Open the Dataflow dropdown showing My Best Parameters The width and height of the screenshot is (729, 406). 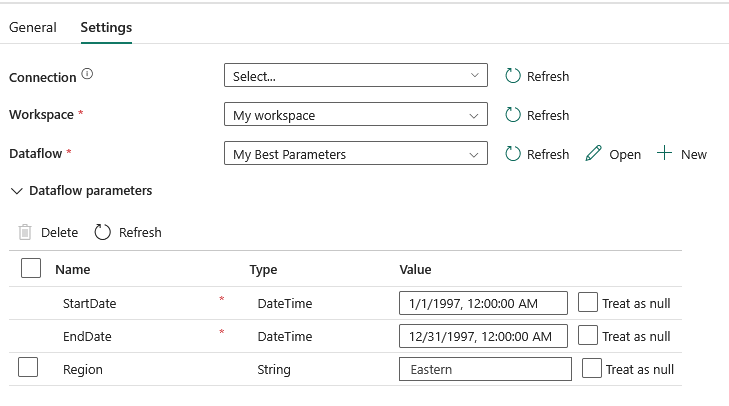pyautogui.click(x=355, y=154)
